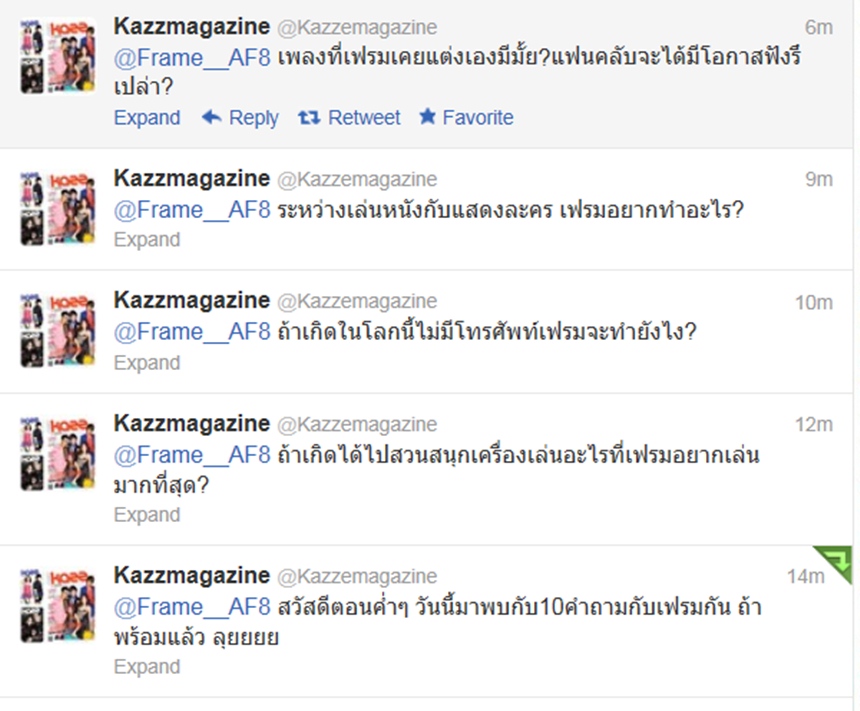The width and height of the screenshot is (860, 711).
Task: Open Kazzmagazine avatar on 10m tweet
Action: coord(58,330)
